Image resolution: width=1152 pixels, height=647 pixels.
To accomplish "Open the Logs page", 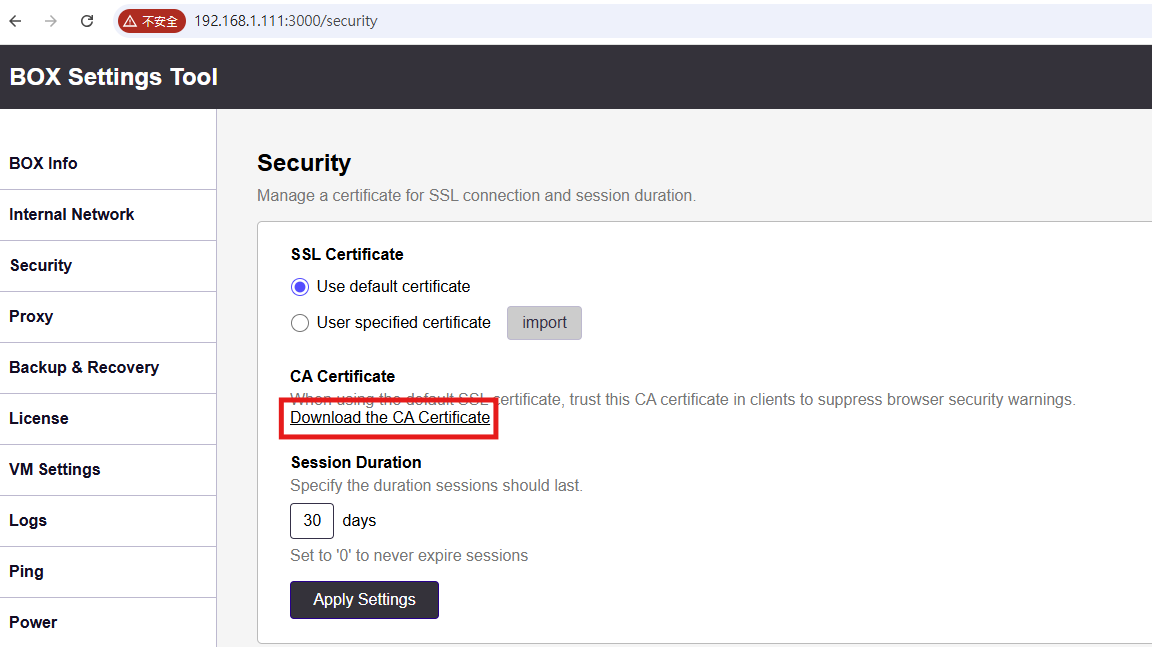I will coord(108,521).
